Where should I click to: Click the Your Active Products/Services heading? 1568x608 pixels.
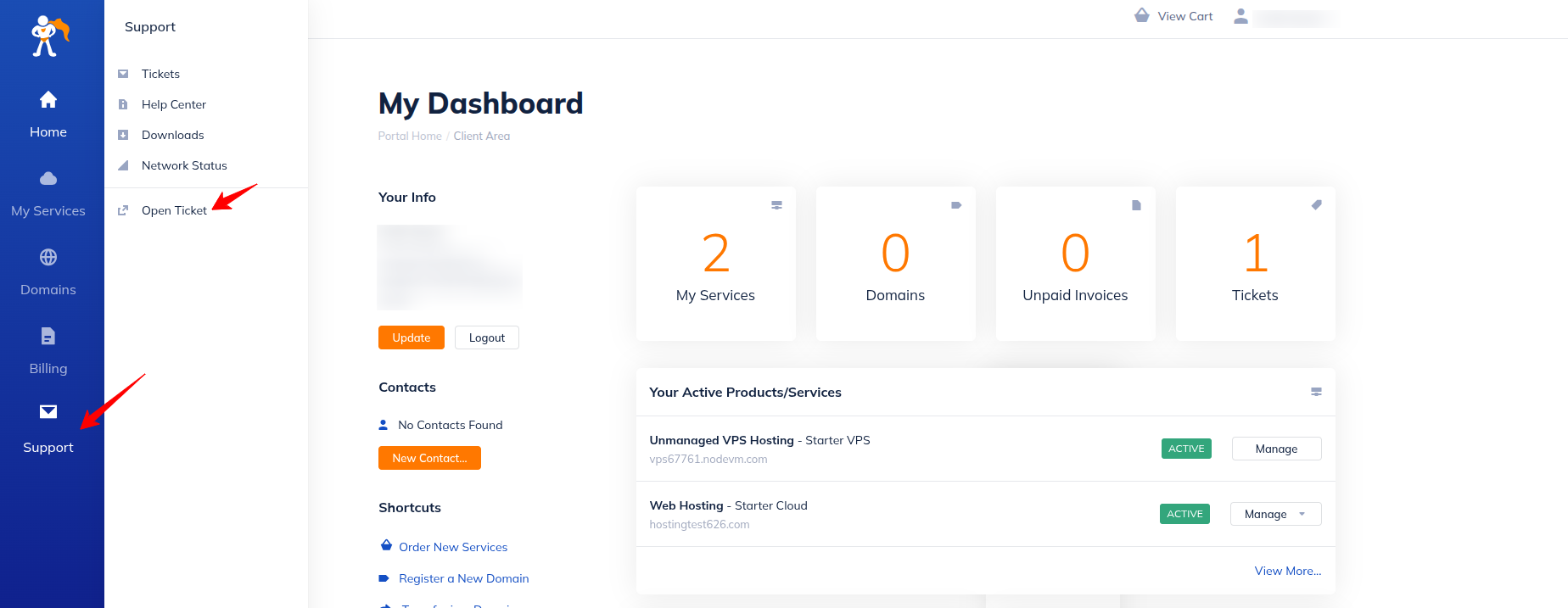[745, 392]
